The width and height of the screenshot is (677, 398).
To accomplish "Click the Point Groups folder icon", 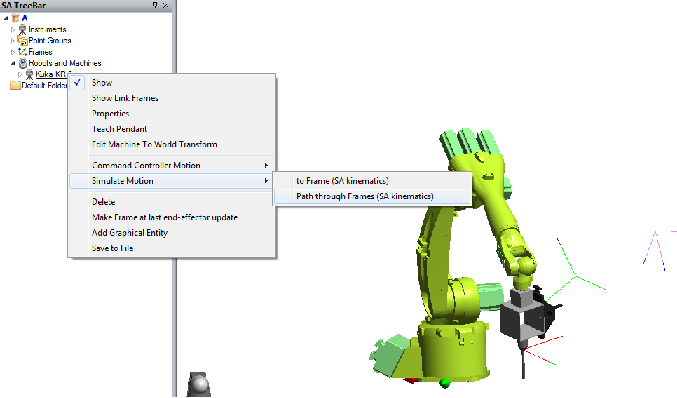I will pyautogui.click(x=22, y=41).
